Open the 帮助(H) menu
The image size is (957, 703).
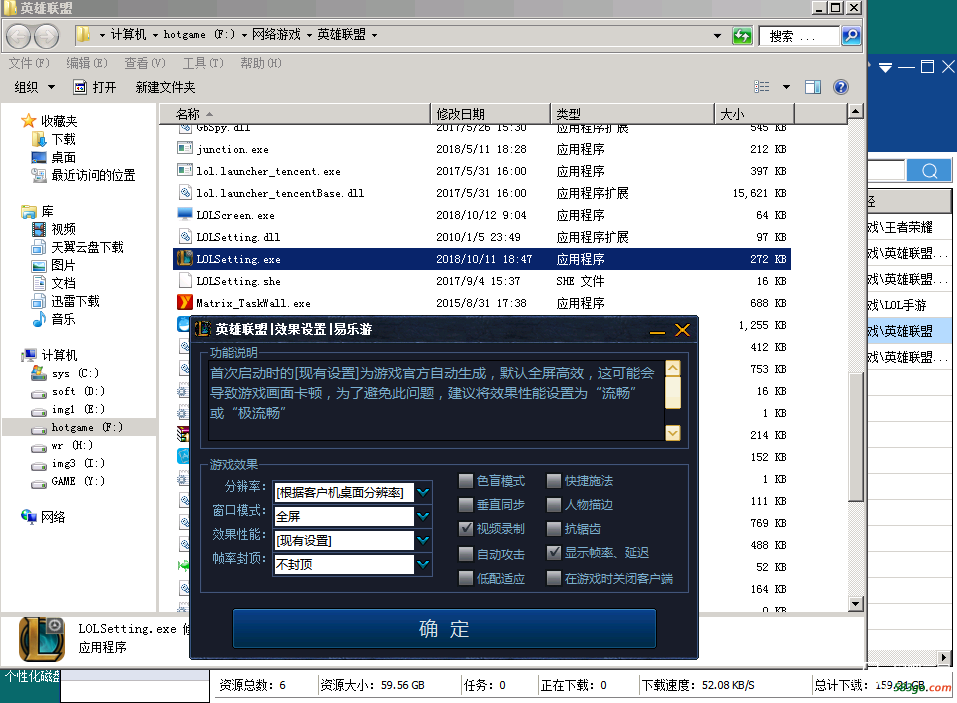point(261,63)
